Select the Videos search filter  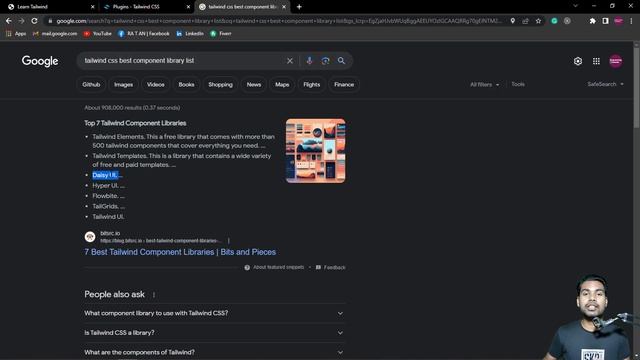(156, 84)
